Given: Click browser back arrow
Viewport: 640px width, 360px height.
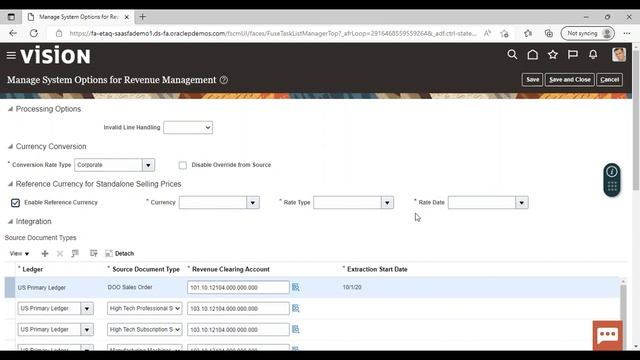Looking at the screenshot, I should click(13, 33).
